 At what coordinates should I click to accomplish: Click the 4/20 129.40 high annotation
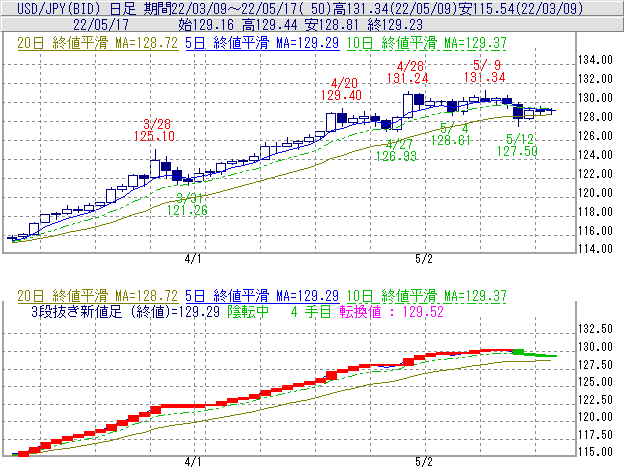tap(341, 89)
